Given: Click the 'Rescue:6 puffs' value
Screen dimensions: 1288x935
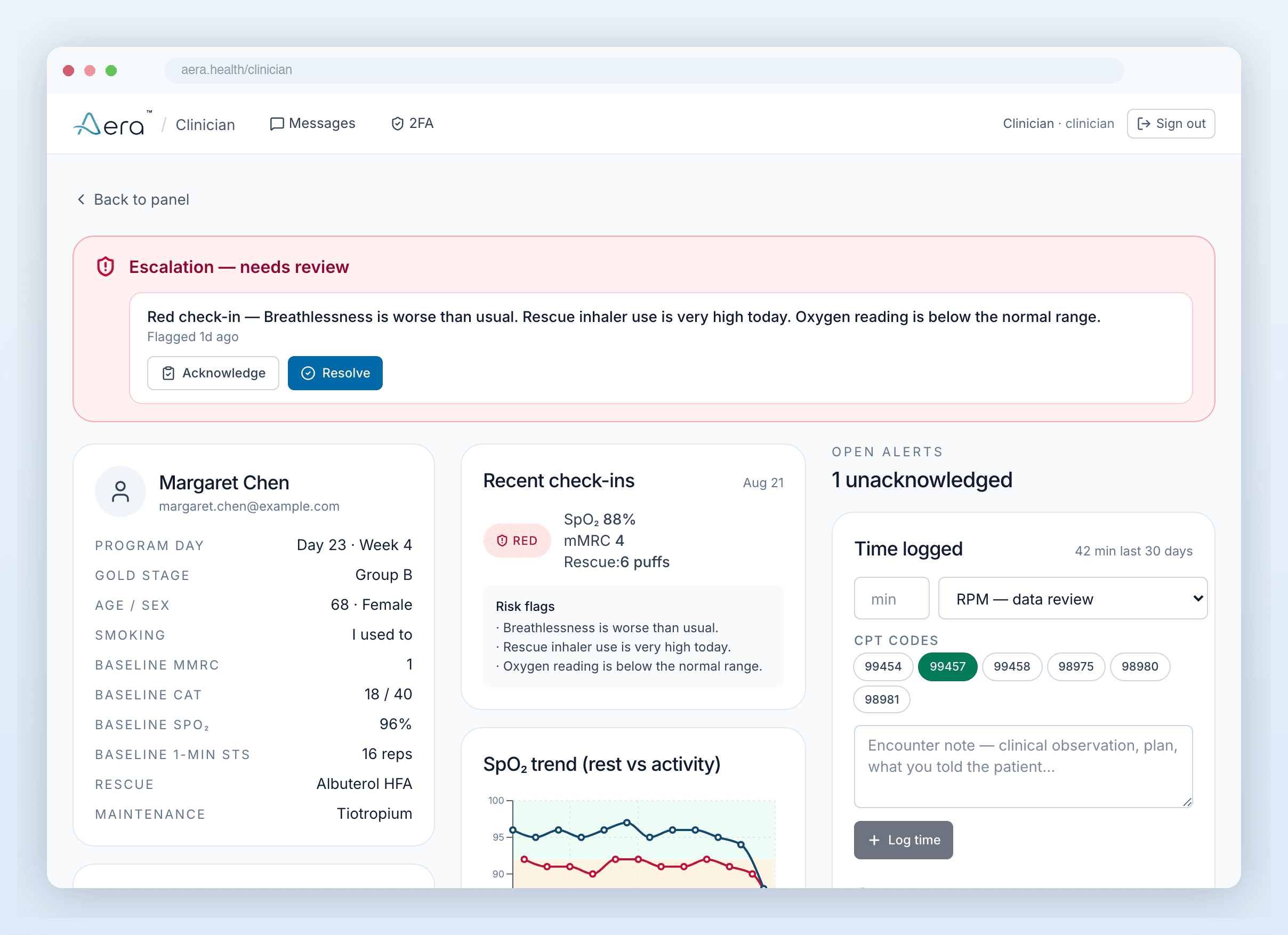Looking at the screenshot, I should click(x=617, y=562).
